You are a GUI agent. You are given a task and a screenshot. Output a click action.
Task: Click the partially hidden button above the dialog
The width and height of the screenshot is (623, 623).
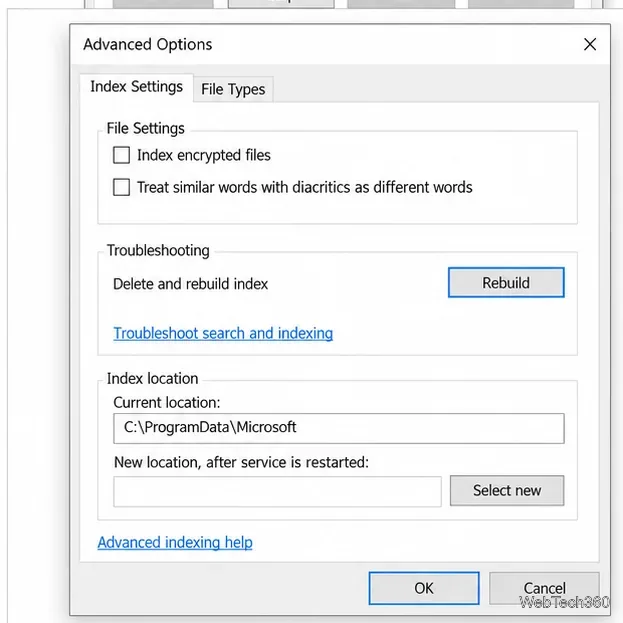tap(281, 3)
